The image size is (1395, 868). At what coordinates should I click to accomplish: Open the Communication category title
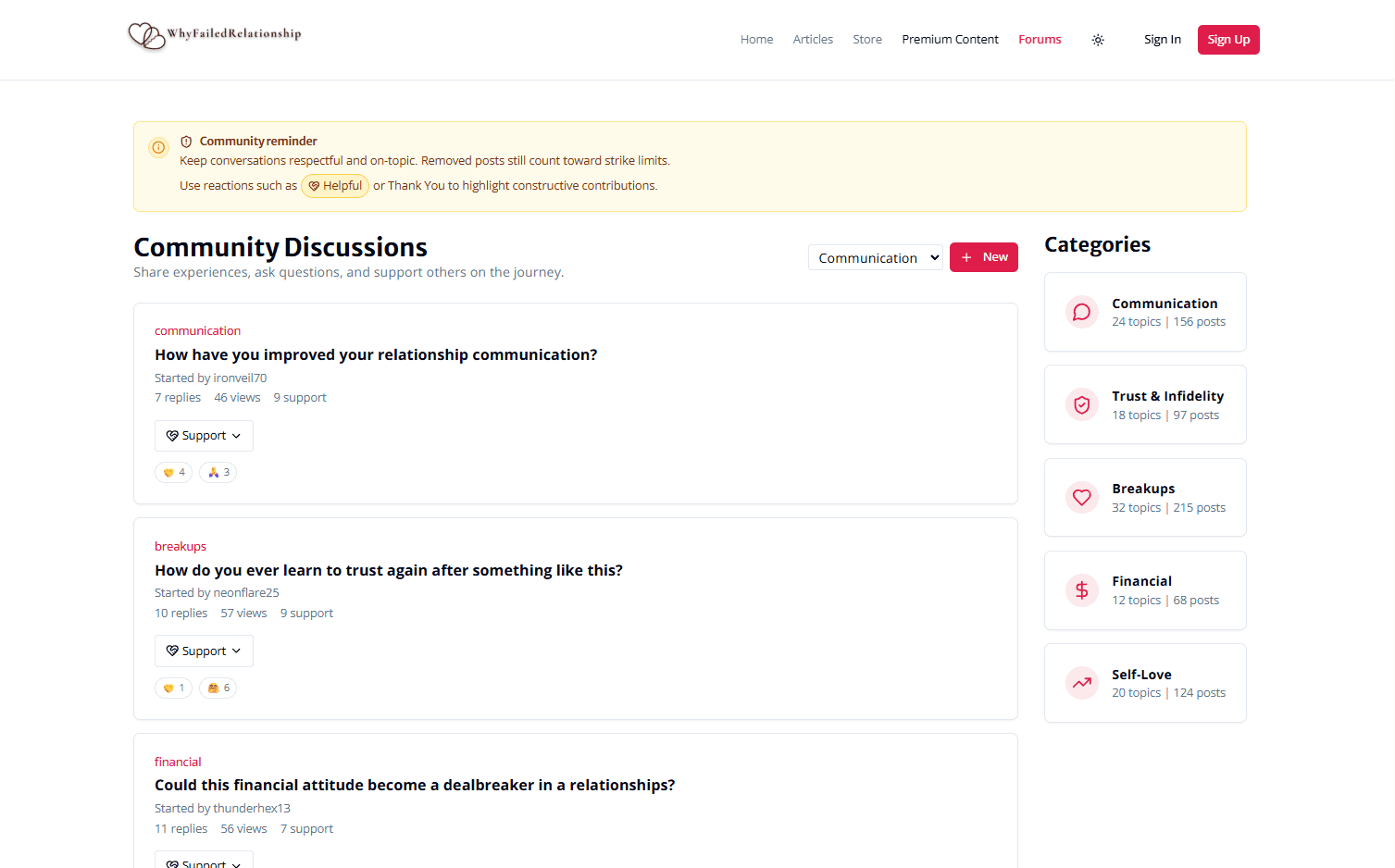pos(1165,304)
